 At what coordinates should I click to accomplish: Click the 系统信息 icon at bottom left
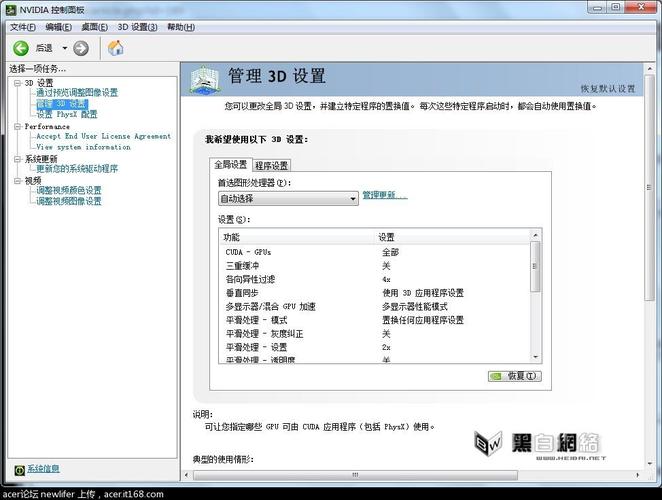click(x=19, y=470)
